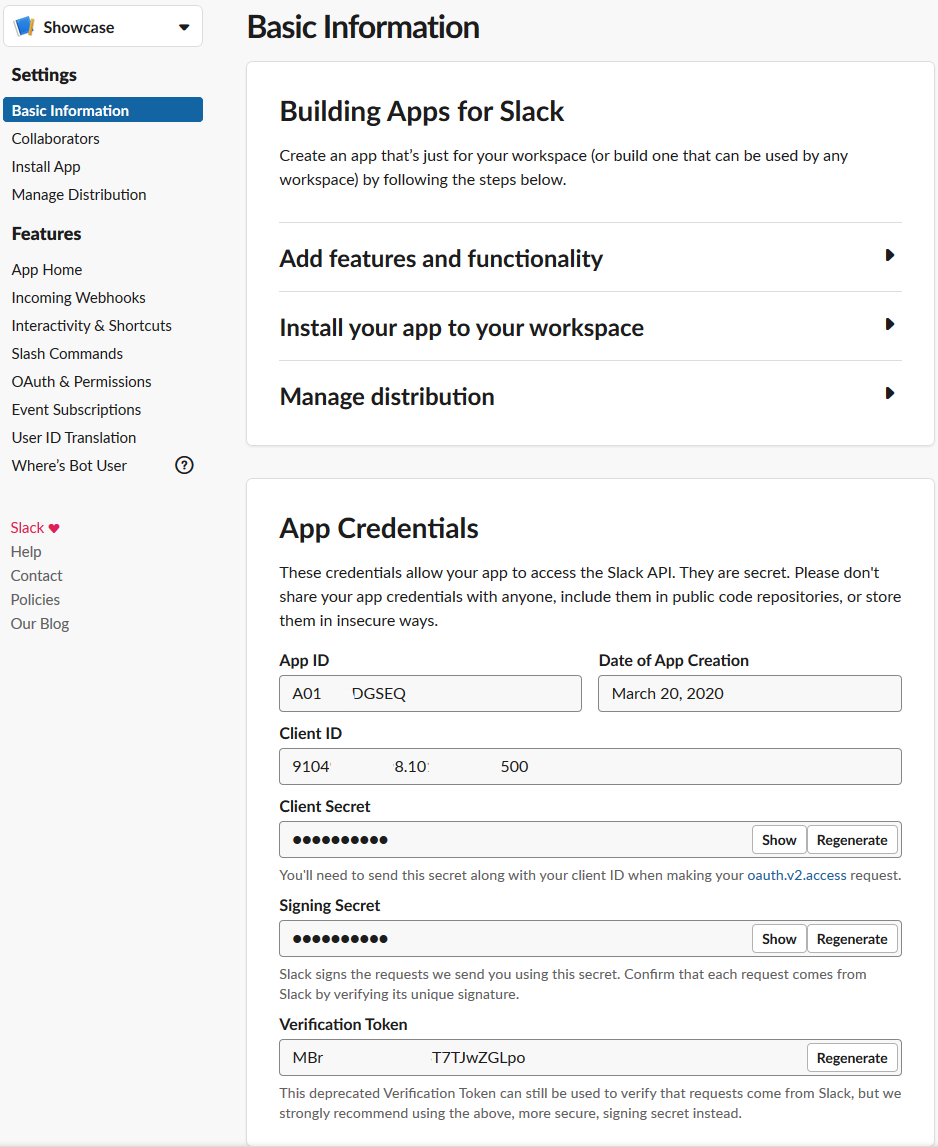Click the Client ID input field
938x1147 pixels.
pos(590,767)
